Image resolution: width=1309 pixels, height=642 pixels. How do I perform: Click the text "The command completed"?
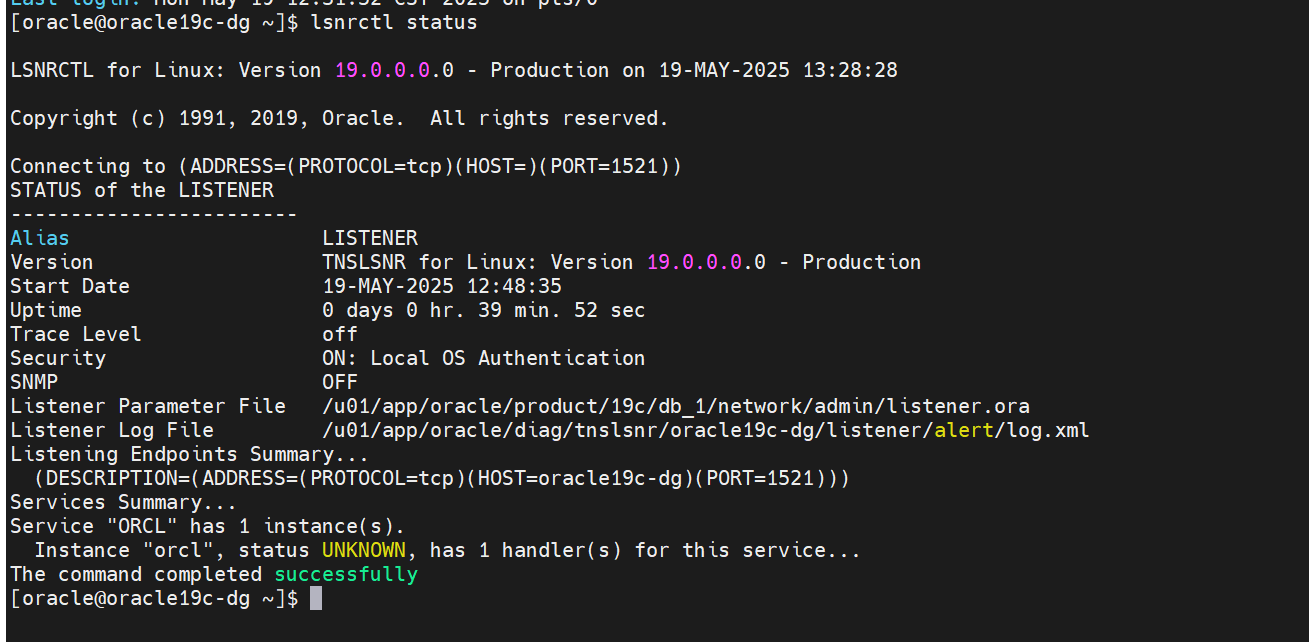click(x=136, y=574)
